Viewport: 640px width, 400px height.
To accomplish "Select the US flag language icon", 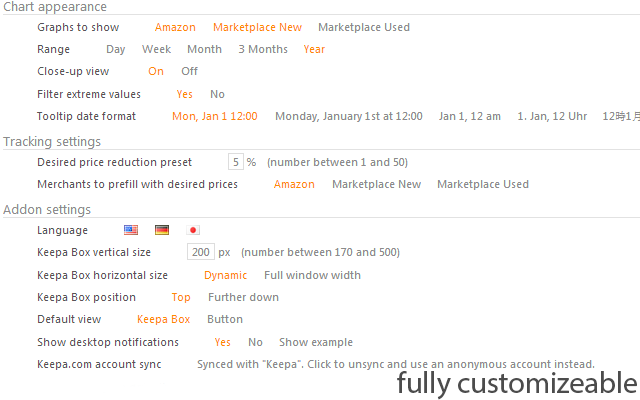I will pos(131,230).
